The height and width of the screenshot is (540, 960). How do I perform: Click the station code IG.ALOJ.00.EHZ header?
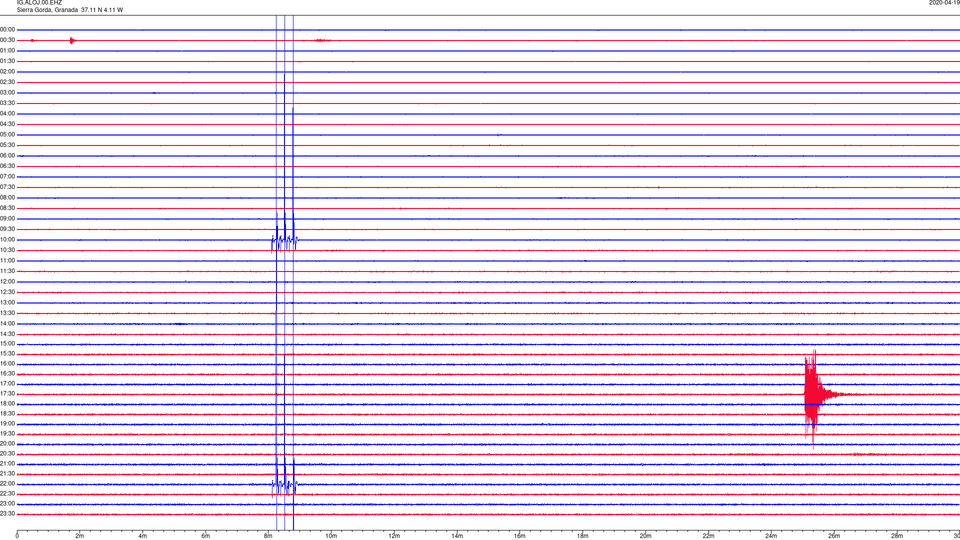[x=39, y=2]
